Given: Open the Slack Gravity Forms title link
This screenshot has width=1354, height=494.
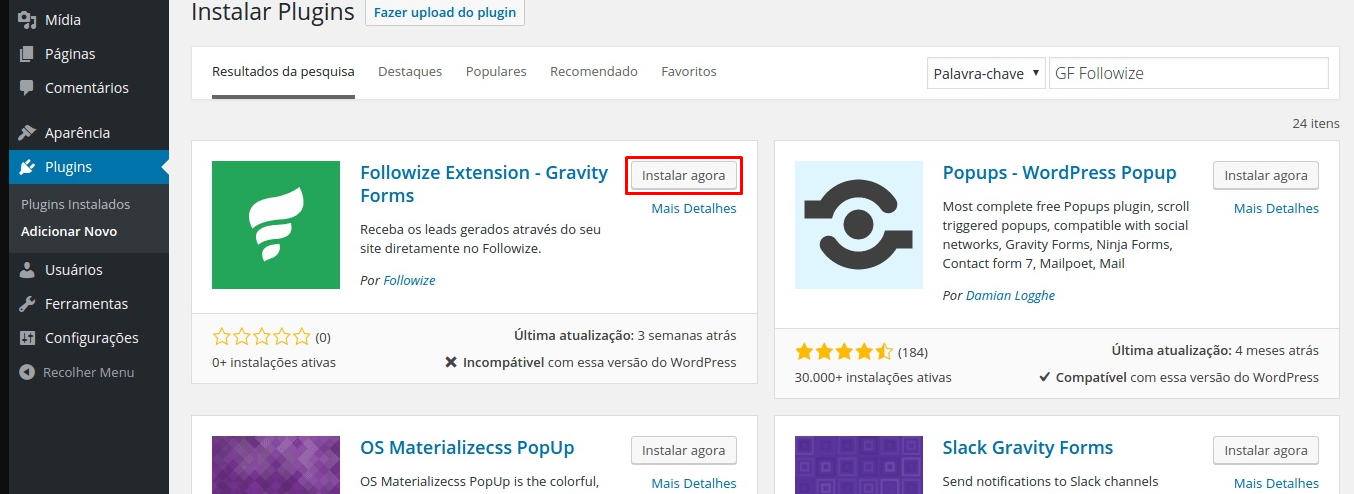Looking at the screenshot, I should tap(1028, 447).
